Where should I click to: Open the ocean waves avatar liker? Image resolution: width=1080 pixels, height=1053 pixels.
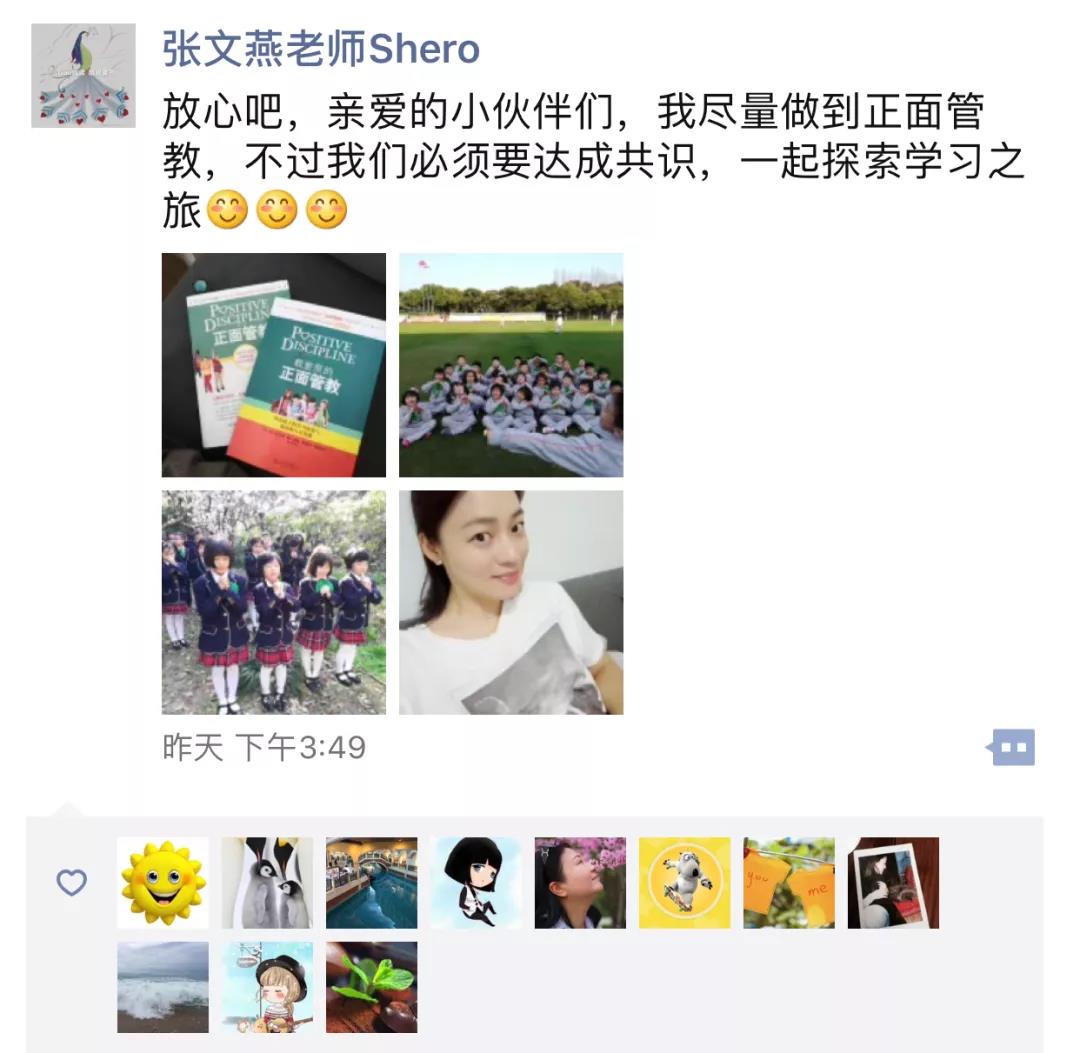point(163,988)
